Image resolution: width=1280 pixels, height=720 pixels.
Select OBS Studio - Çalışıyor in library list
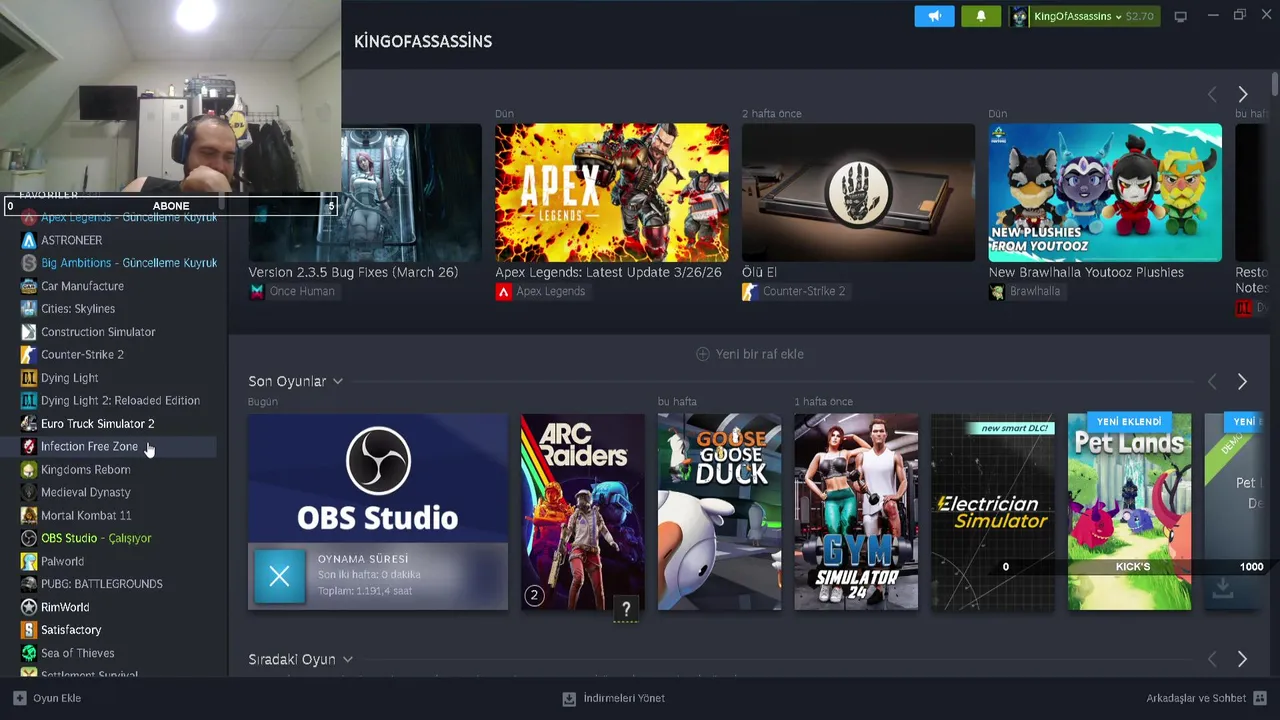point(96,538)
